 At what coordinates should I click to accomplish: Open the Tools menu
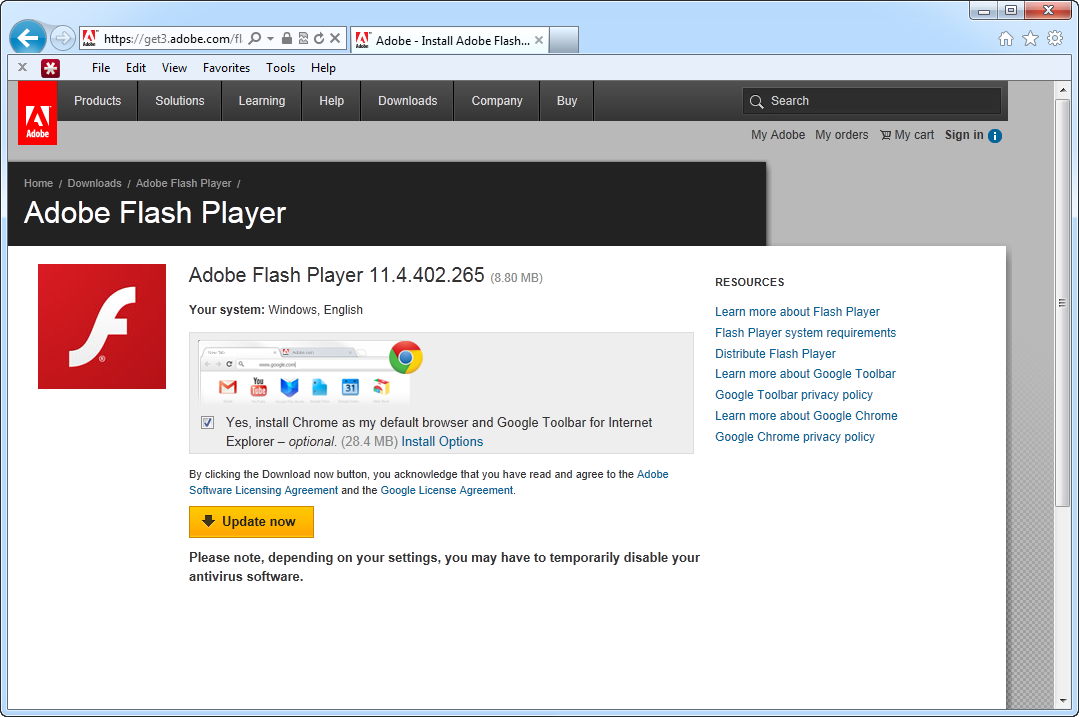click(281, 68)
